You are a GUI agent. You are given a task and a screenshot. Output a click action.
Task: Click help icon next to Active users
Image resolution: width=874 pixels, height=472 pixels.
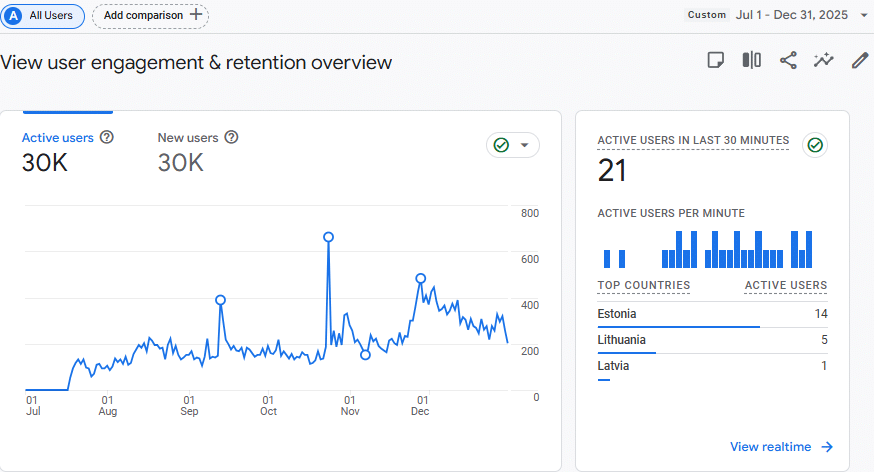[x=107, y=138]
